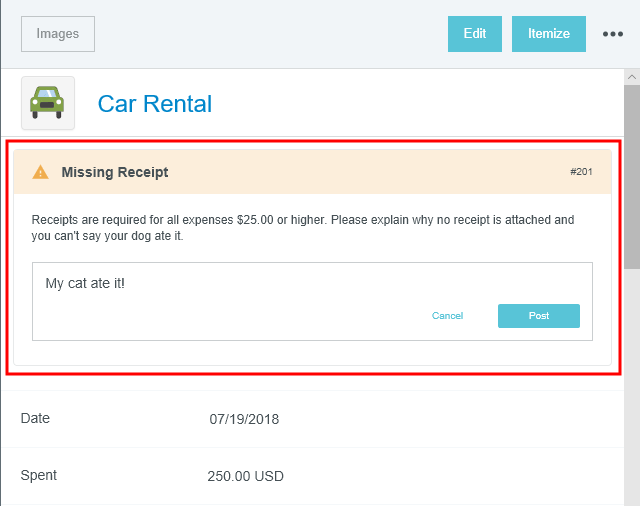Image resolution: width=640 pixels, height=506 pixels.
Task: Click the #201 violation number
Action: [581, 172]
